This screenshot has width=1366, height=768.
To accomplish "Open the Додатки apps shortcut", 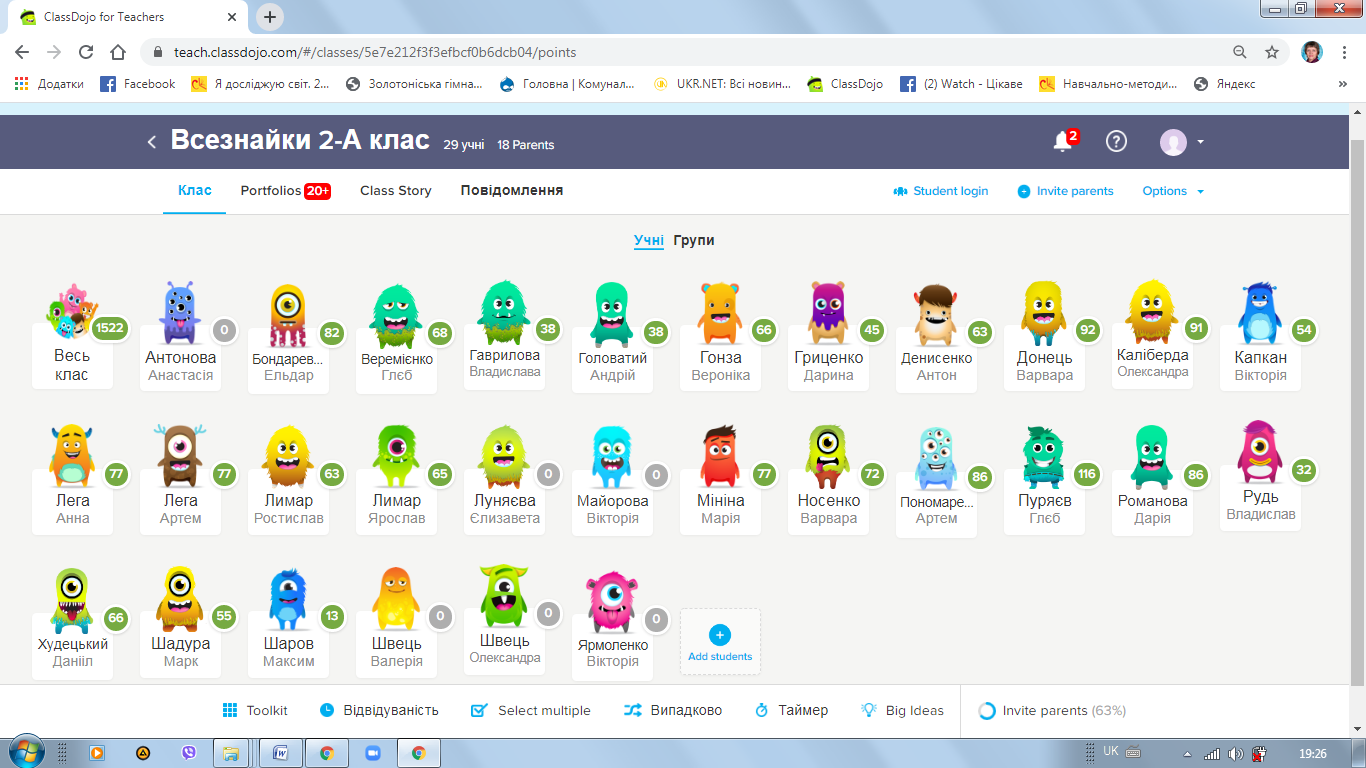I will coord(49,84).
